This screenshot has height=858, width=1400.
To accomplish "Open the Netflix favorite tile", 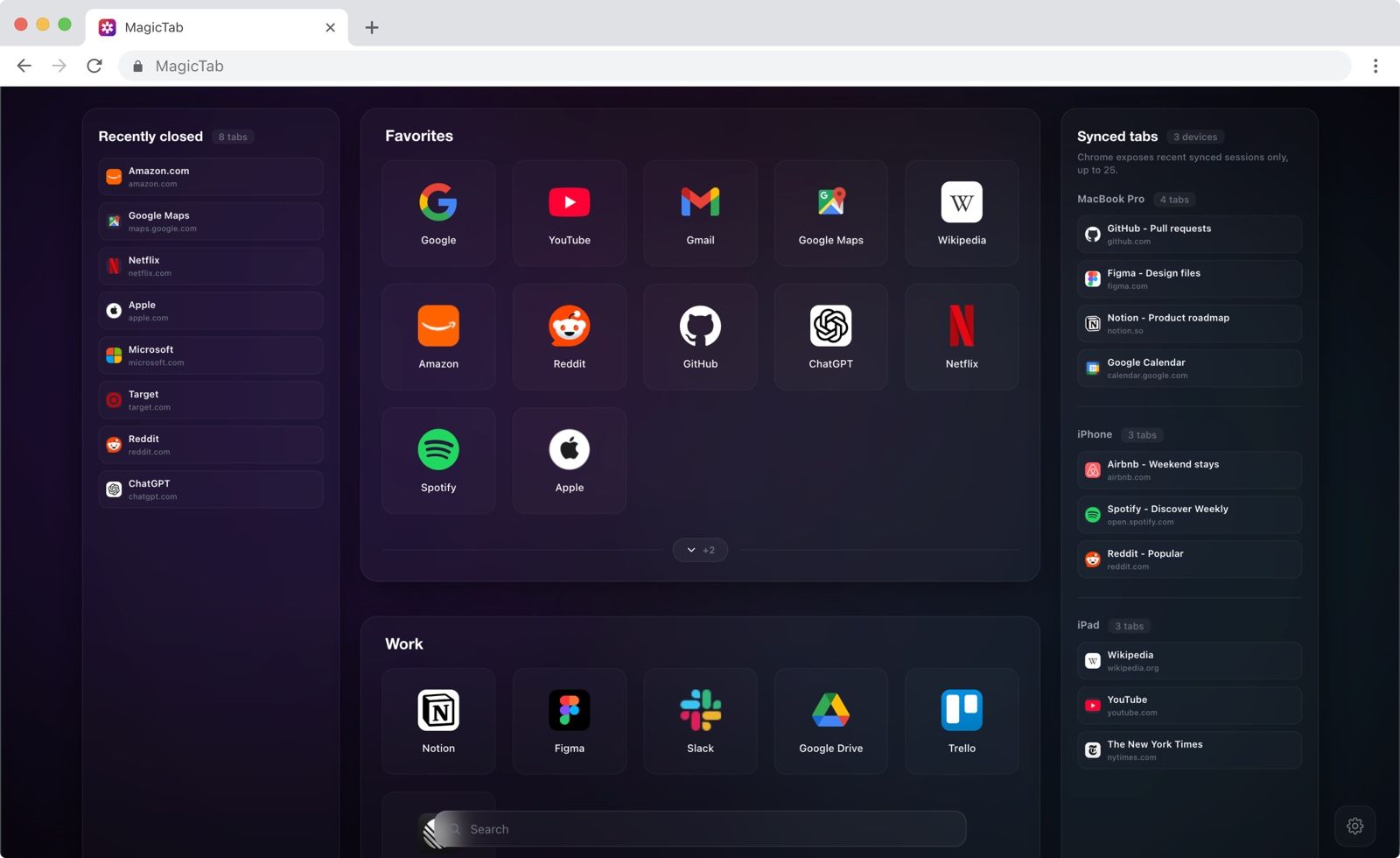I will (x=962, y=337).
